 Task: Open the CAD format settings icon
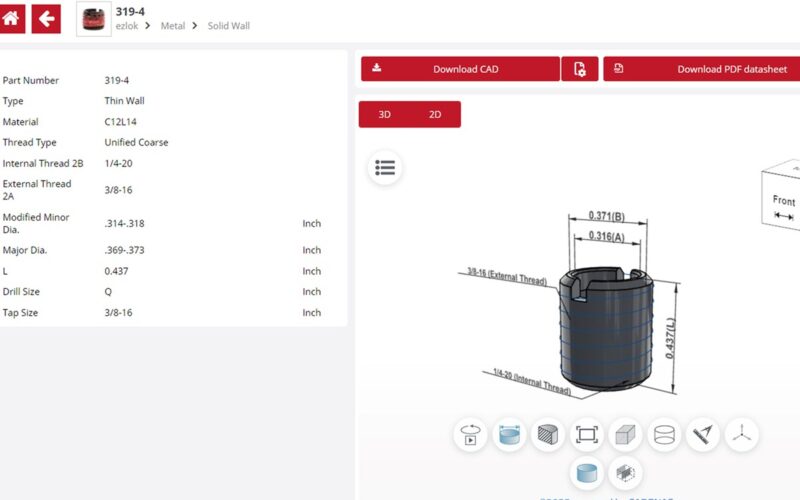tap(580, 69)
